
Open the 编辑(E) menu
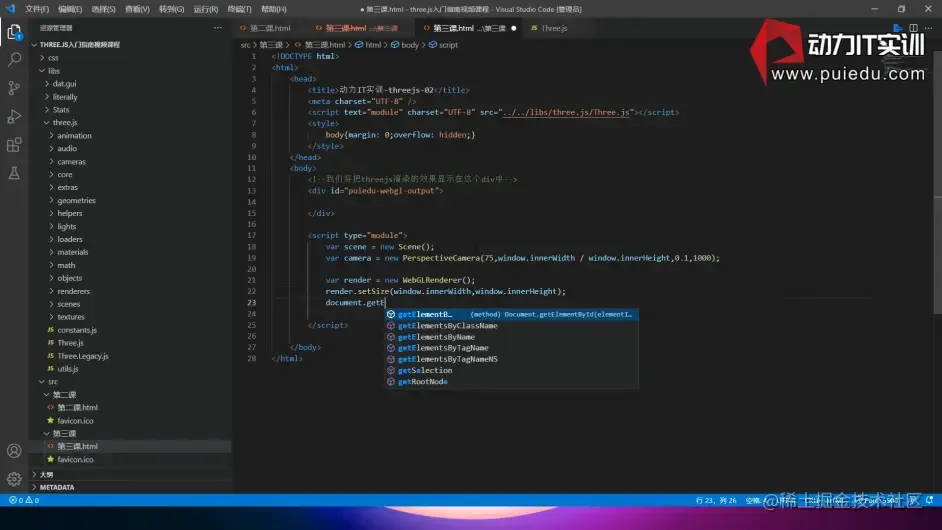pyautogui.click(x=70, y=9)
